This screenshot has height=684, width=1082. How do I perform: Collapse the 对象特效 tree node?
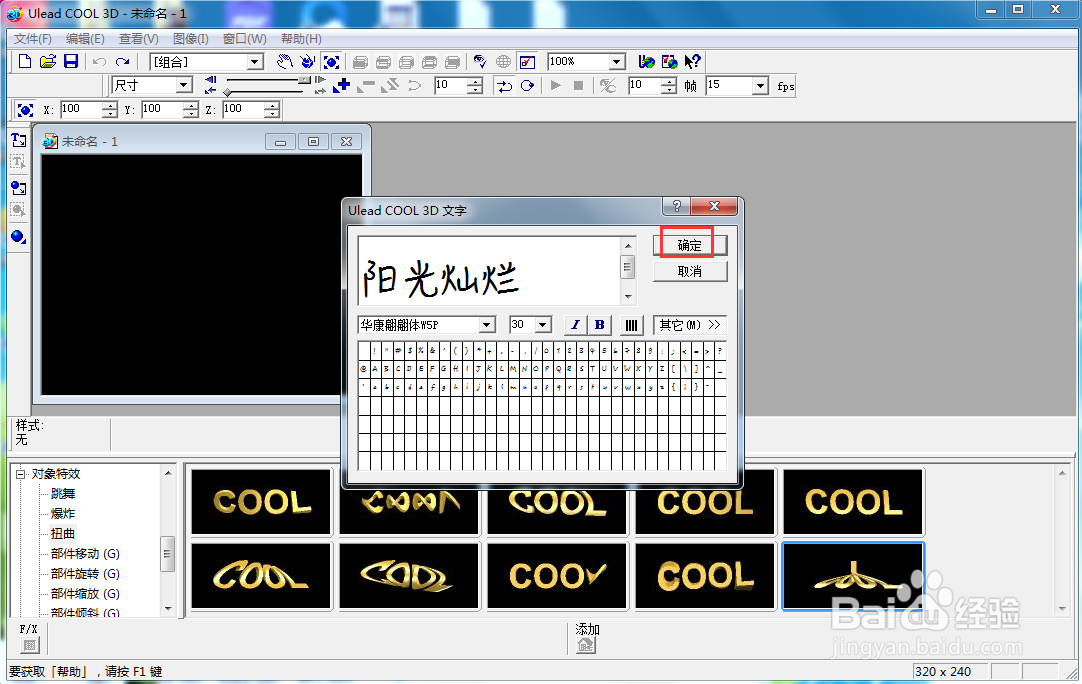tap(21, 473)
